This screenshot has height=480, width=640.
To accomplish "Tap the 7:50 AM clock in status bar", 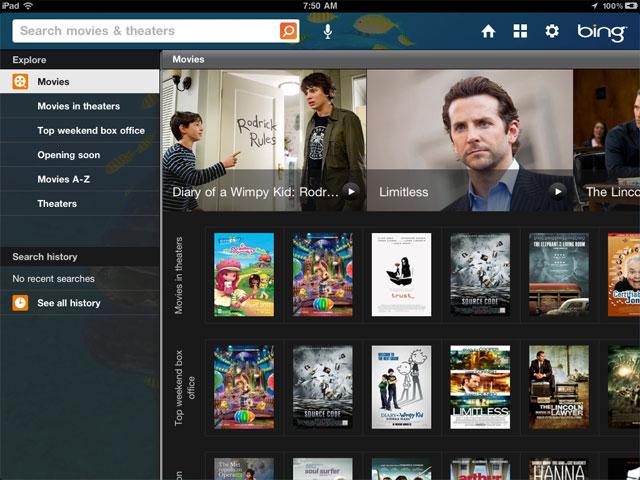I will [x=320, y=6].
